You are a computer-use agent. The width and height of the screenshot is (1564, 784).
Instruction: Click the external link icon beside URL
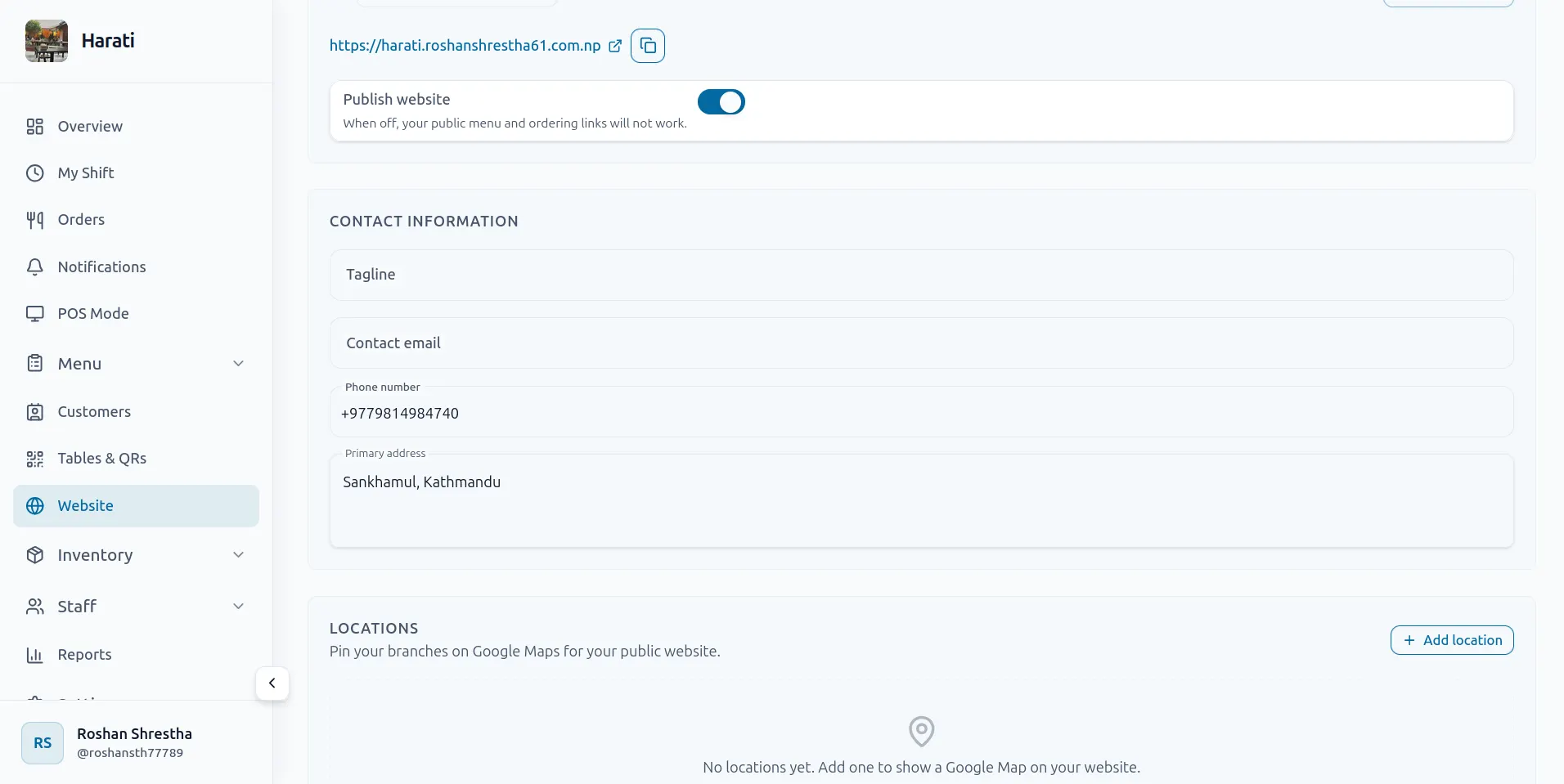(615, 46)
